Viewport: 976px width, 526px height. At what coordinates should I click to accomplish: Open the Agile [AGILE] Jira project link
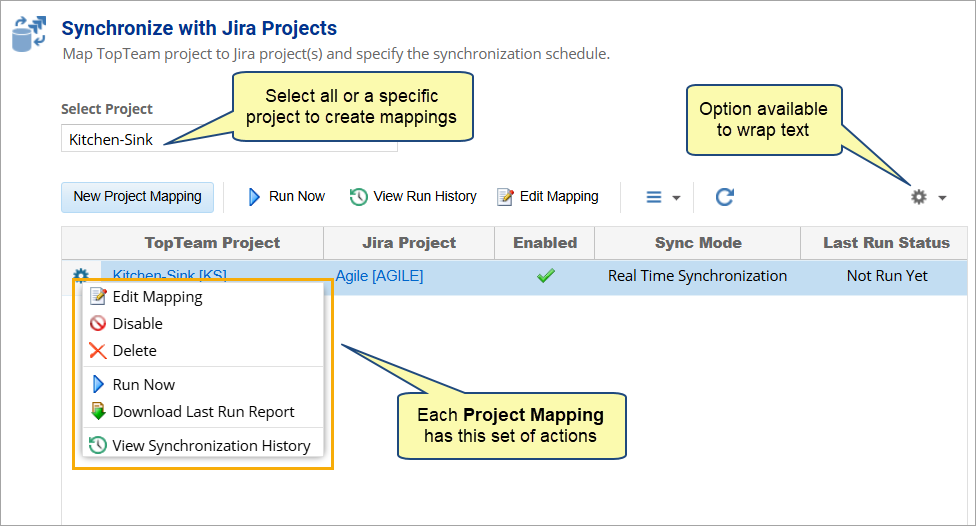click(379, 276)
